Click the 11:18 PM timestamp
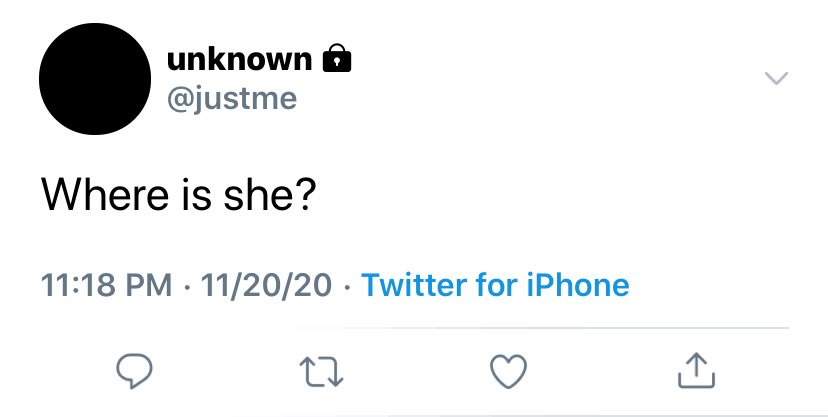Viewport: 828px width, 417px height. point(106,285)
